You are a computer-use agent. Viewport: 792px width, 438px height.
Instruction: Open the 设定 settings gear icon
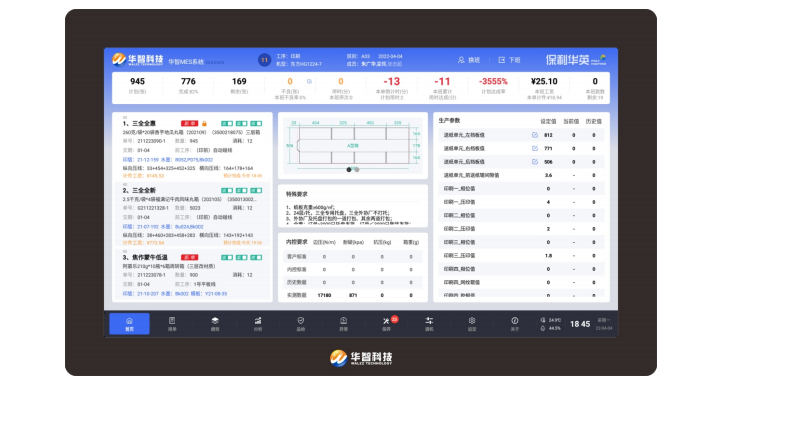tap(472, 323)
